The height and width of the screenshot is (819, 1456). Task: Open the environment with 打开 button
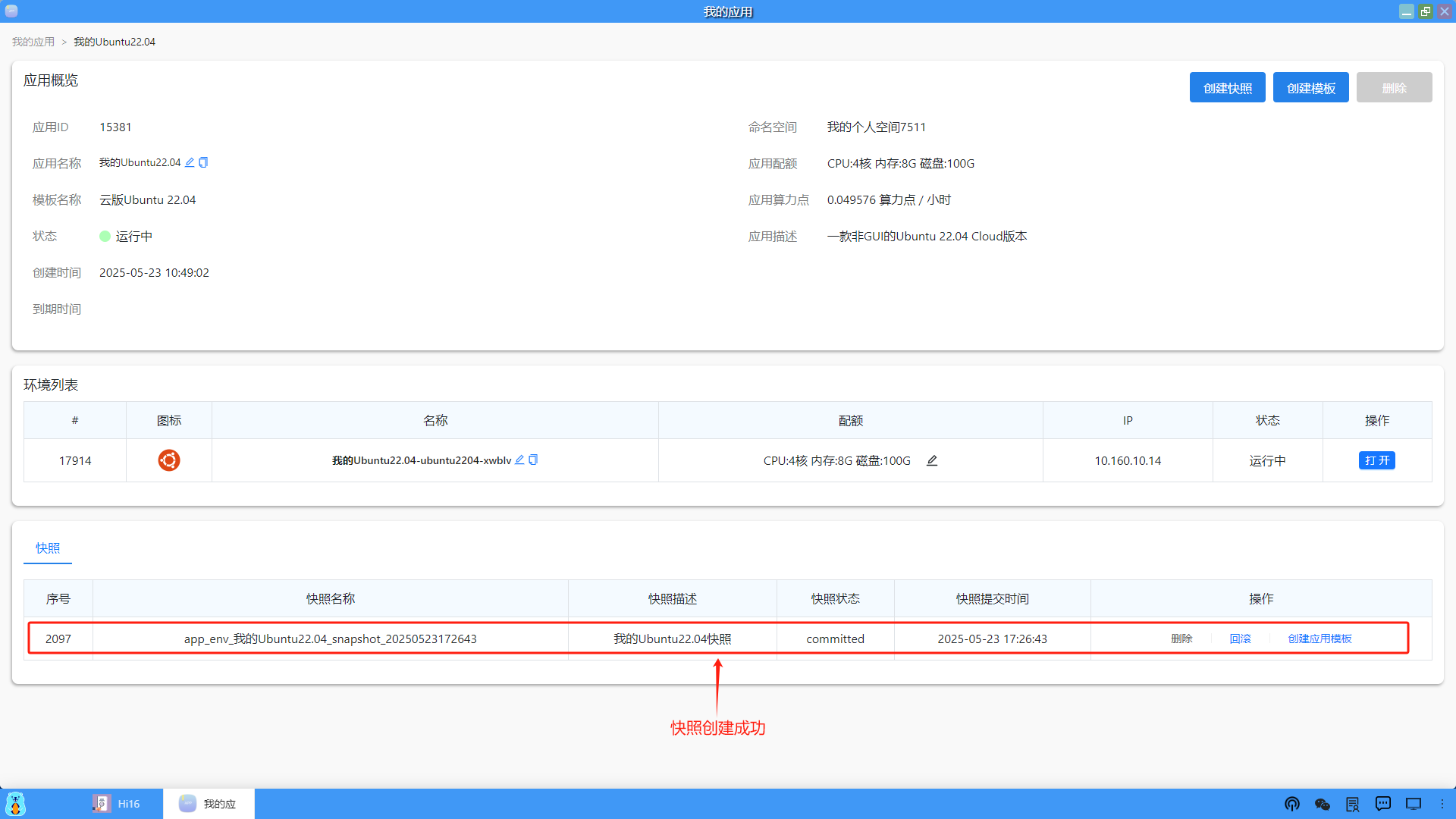point(1377,460)
